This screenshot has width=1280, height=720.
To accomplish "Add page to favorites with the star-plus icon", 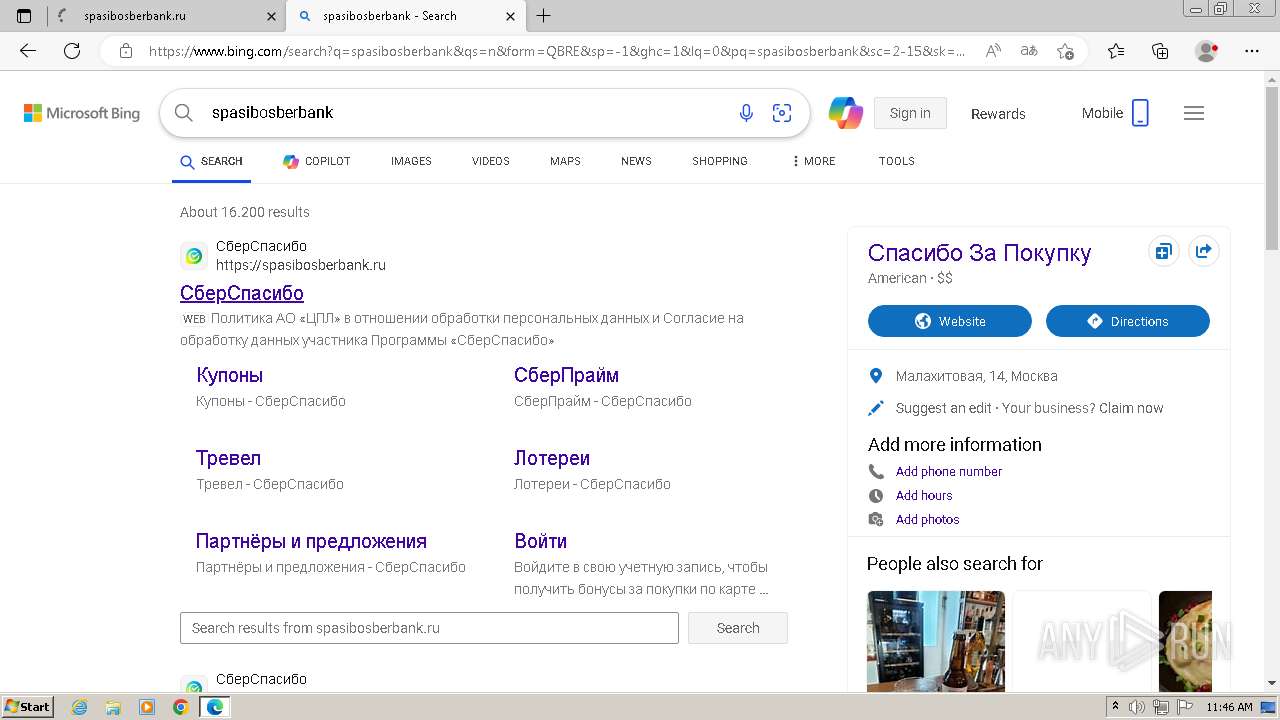I will [1066, 51].
